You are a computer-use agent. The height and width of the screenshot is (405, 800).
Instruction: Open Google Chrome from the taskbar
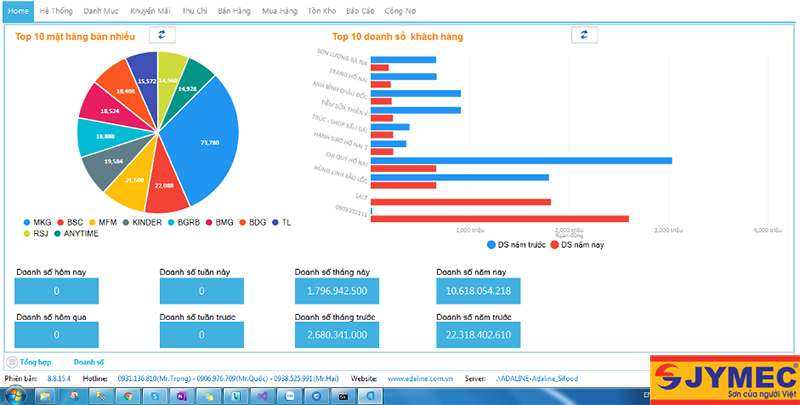pyautogui.click(x=129, y=396)
